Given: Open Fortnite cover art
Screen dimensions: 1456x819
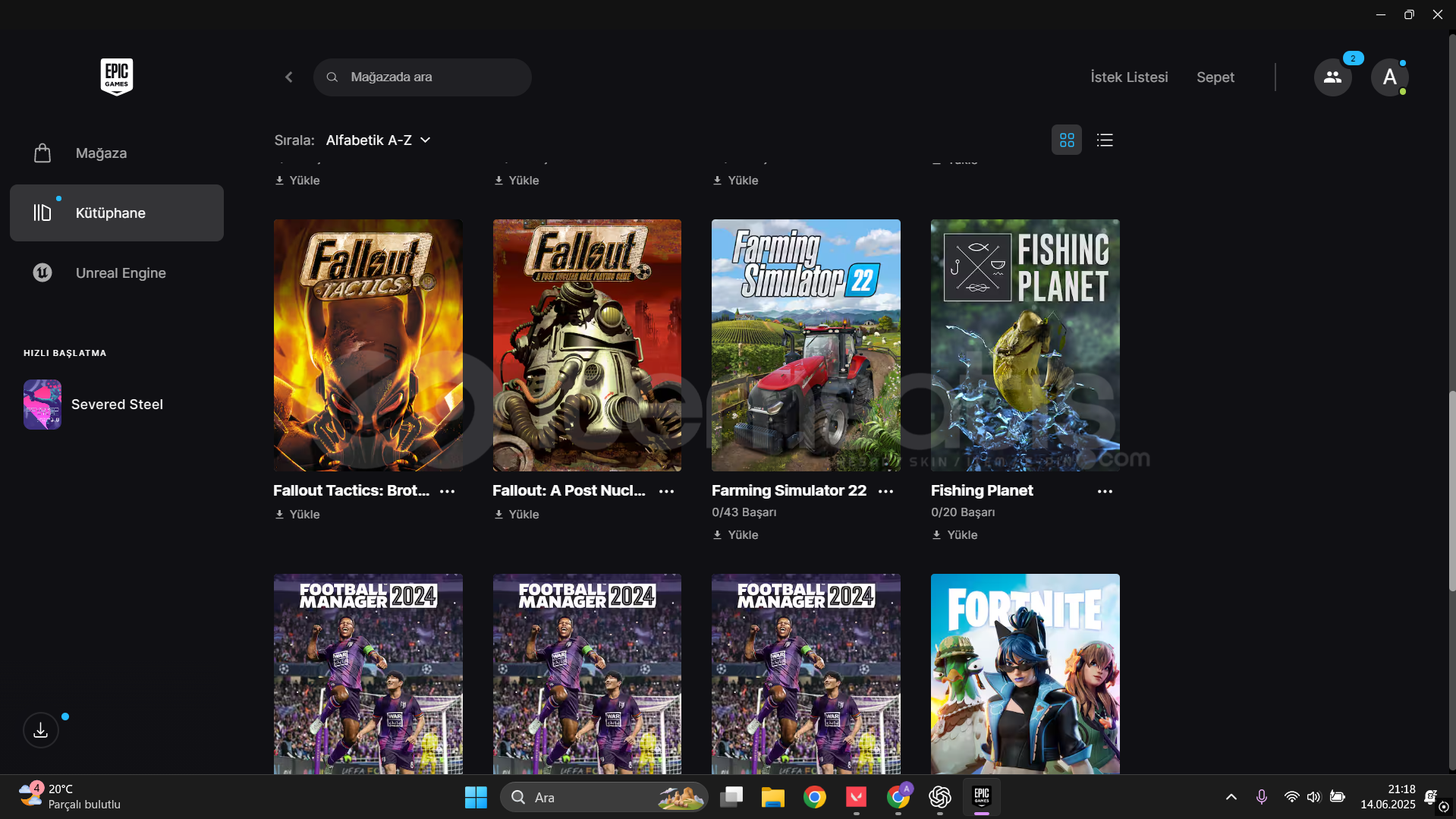Looking at the screenshot, I should pos(1025,674).
